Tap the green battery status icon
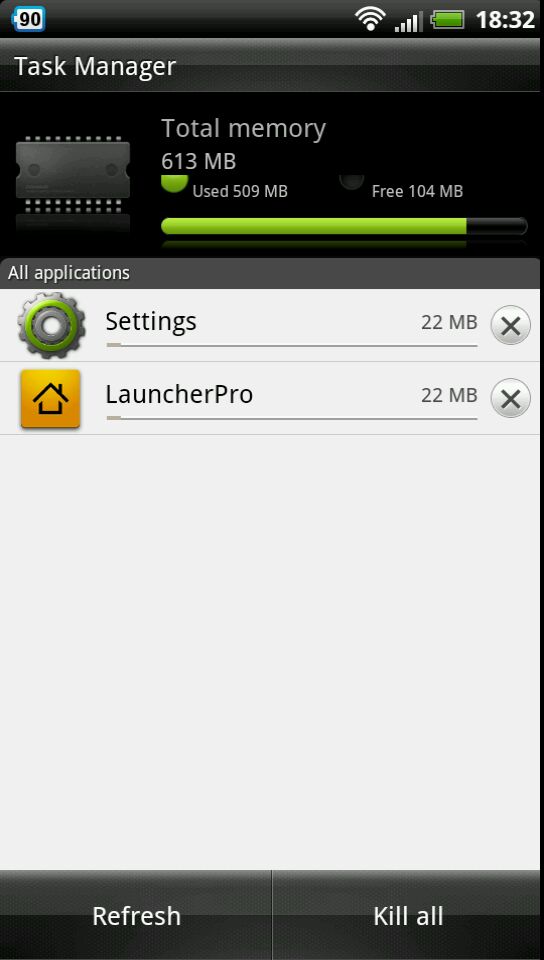 pyautogui.click(x=449, y=20)
